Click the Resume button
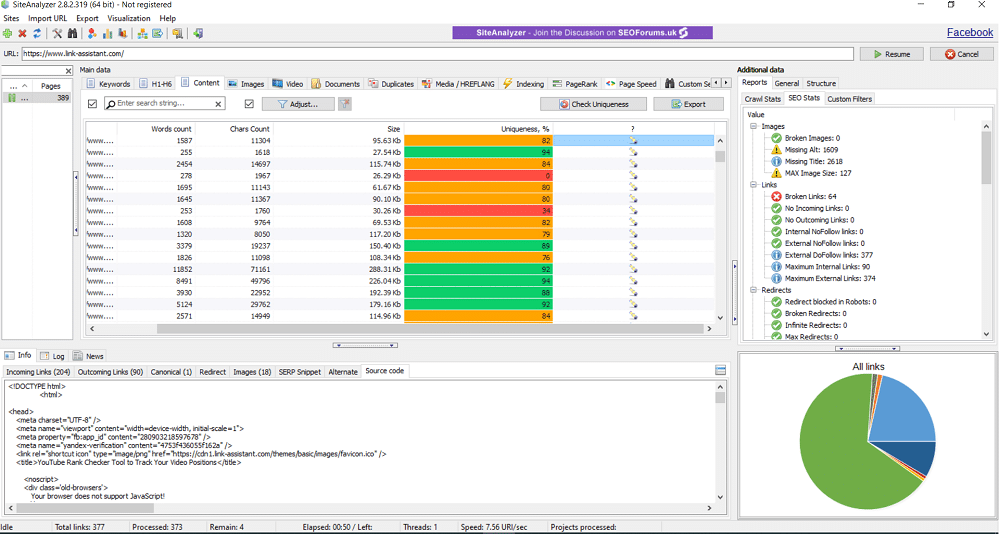The image size is (1000, 534). tap(892, 54)
